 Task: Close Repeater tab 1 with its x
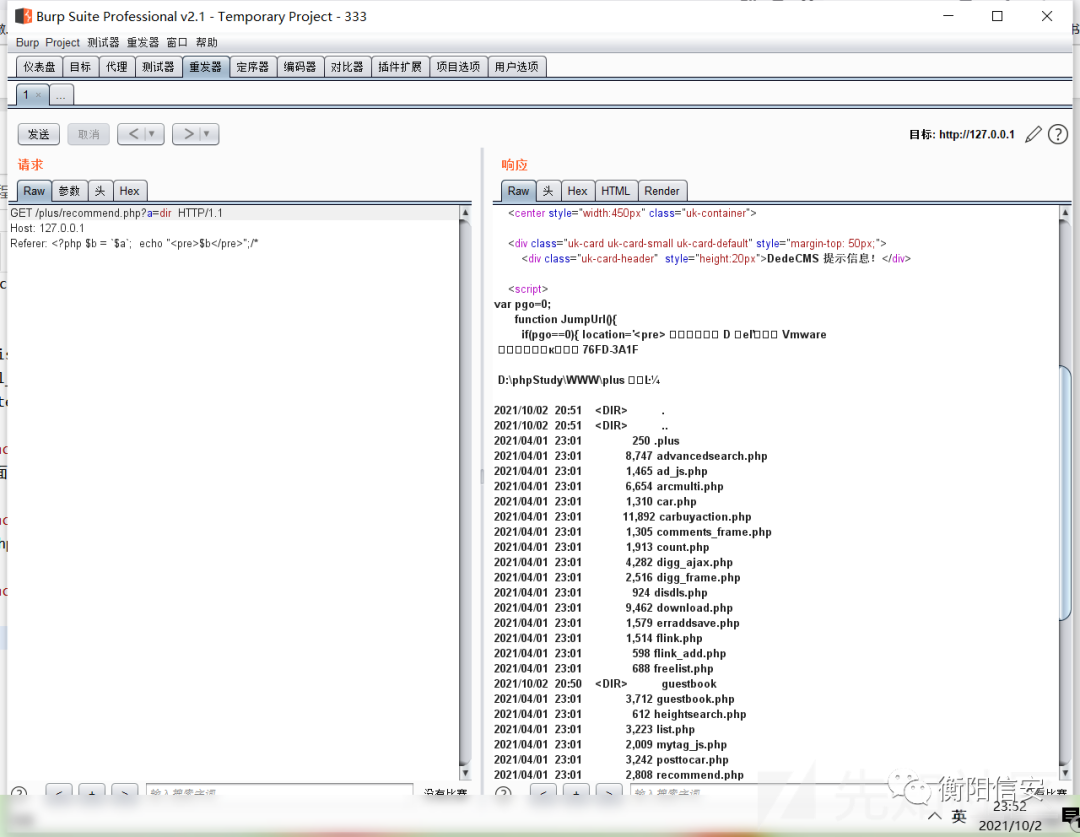[x=39, y=95]
